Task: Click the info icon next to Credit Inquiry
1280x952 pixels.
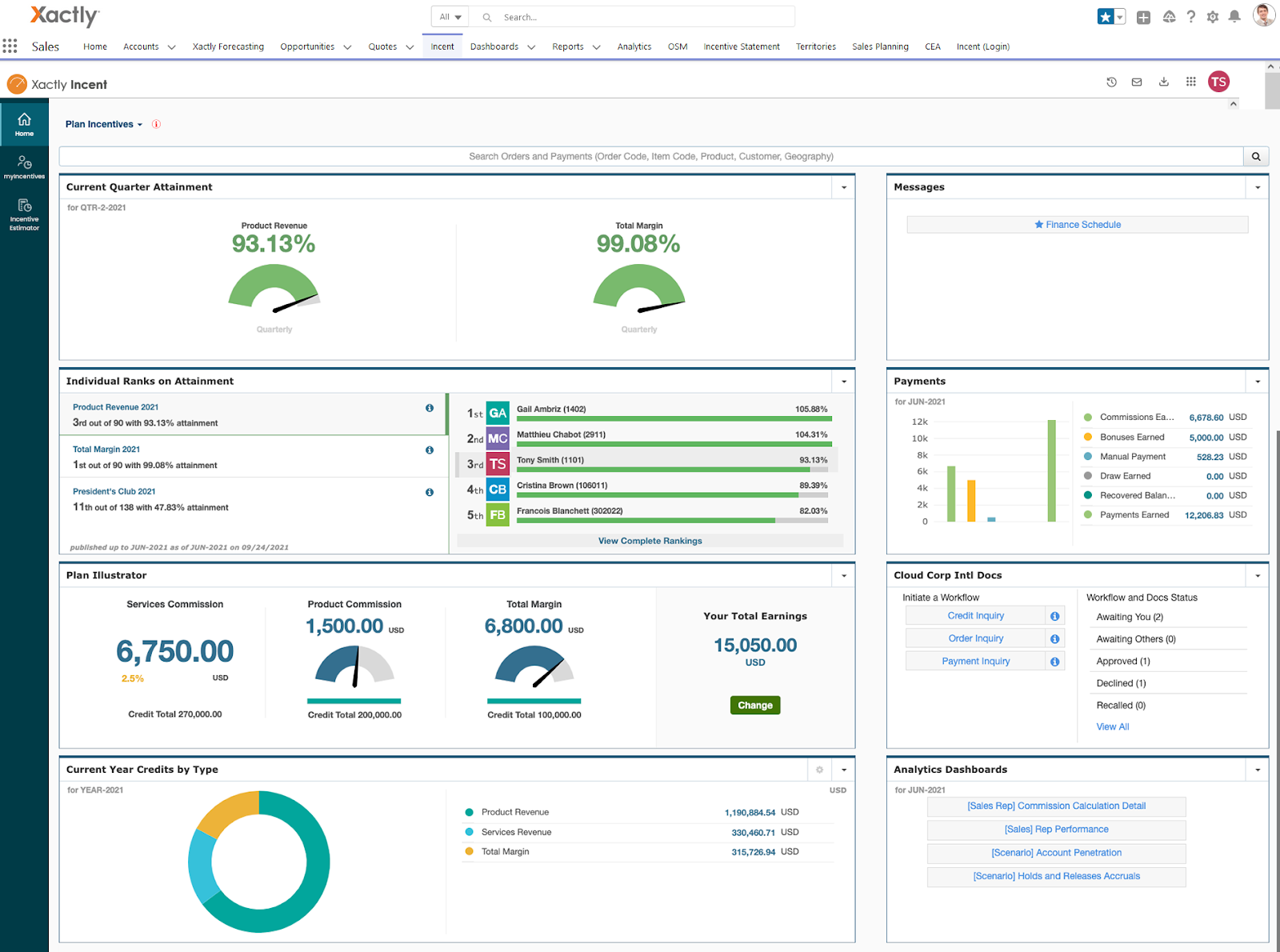Action: (x=1054, y=615)
